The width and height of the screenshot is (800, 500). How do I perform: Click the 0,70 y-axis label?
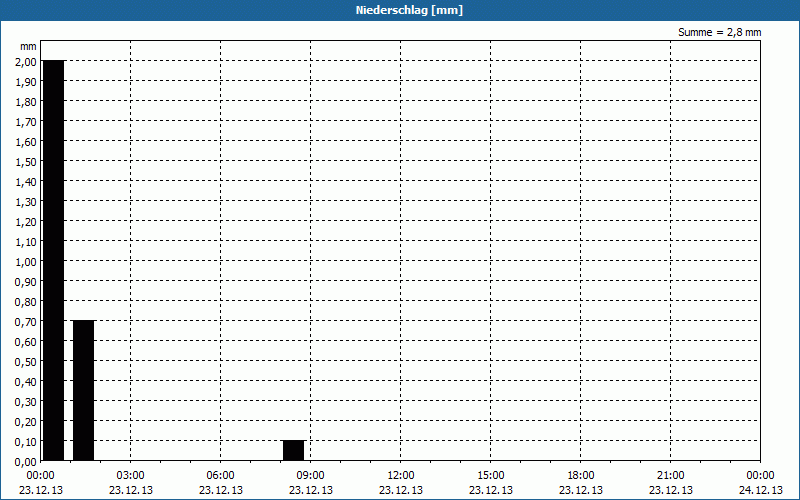26,322
